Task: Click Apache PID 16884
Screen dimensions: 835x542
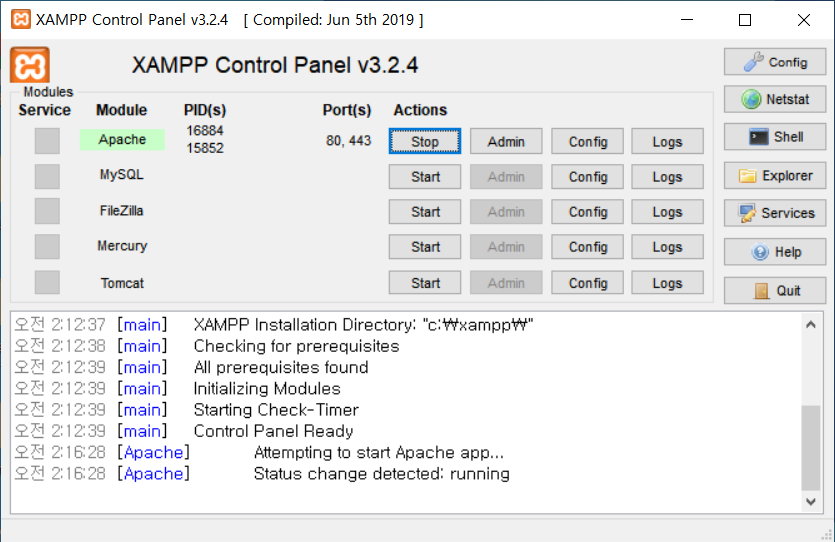Action: [x=204, y=130]
